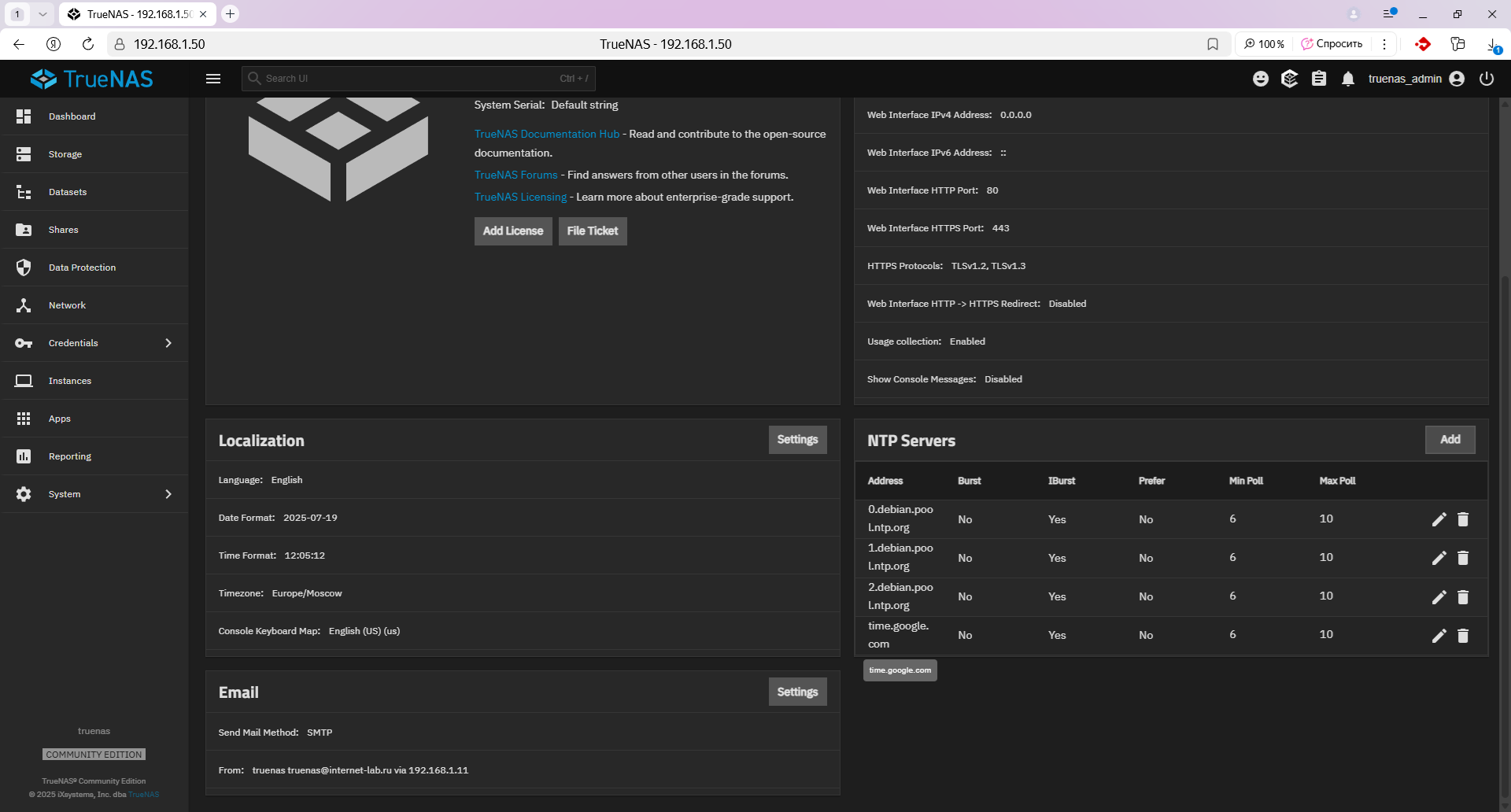Click the feedback smiley icon in top bar
1511x812 pixels.
[1261, 79]
